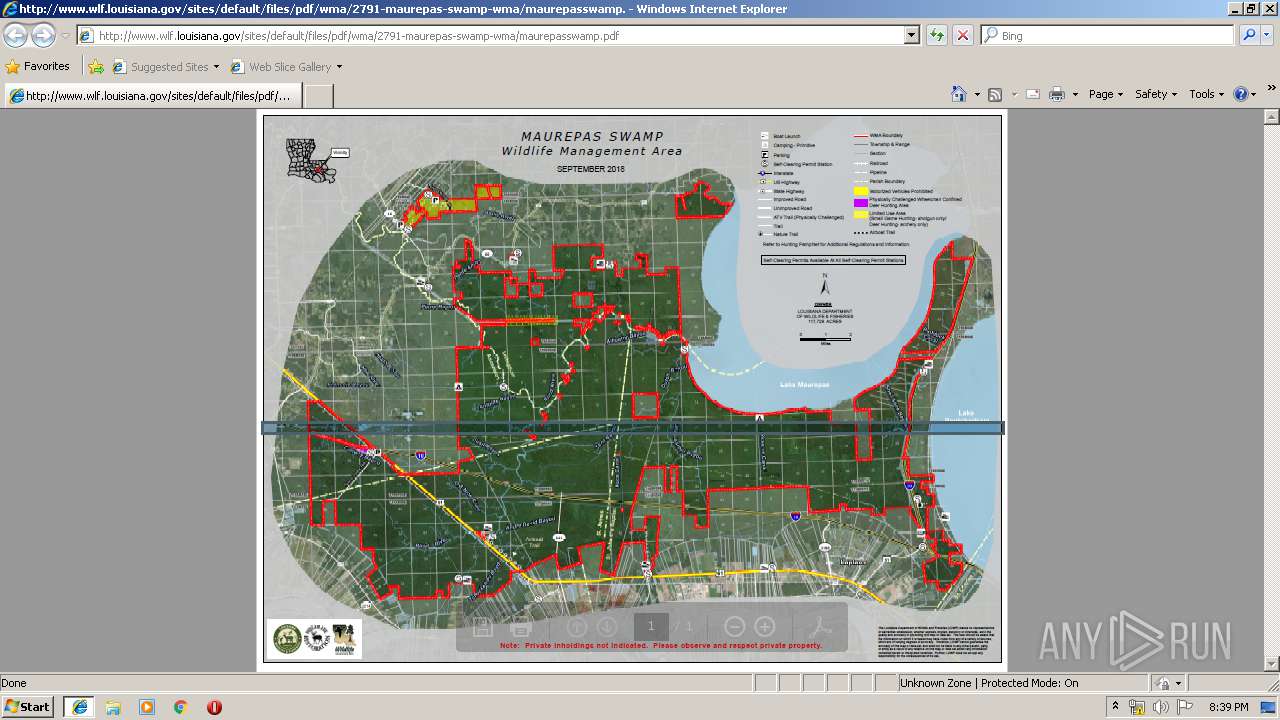1280x720 pixels.
Task: Go to previous PDF page arrow
Action: [x=576, y=627]
